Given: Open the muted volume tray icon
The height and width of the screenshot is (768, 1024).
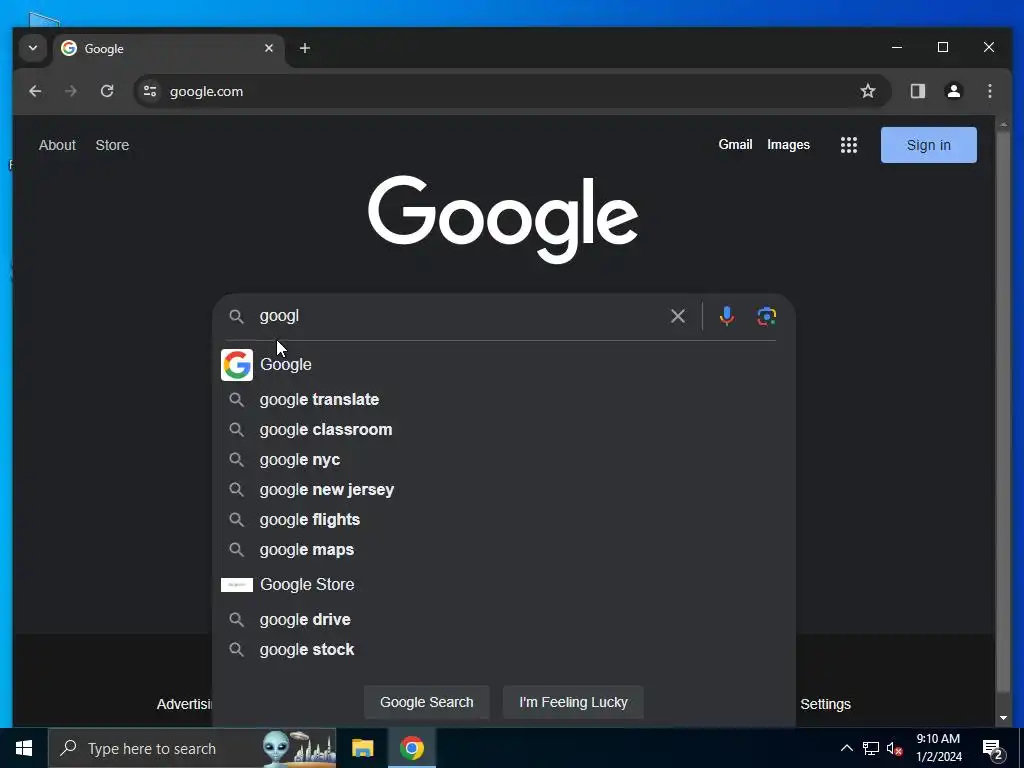Looking at the screenshot, I should point(894,748).
